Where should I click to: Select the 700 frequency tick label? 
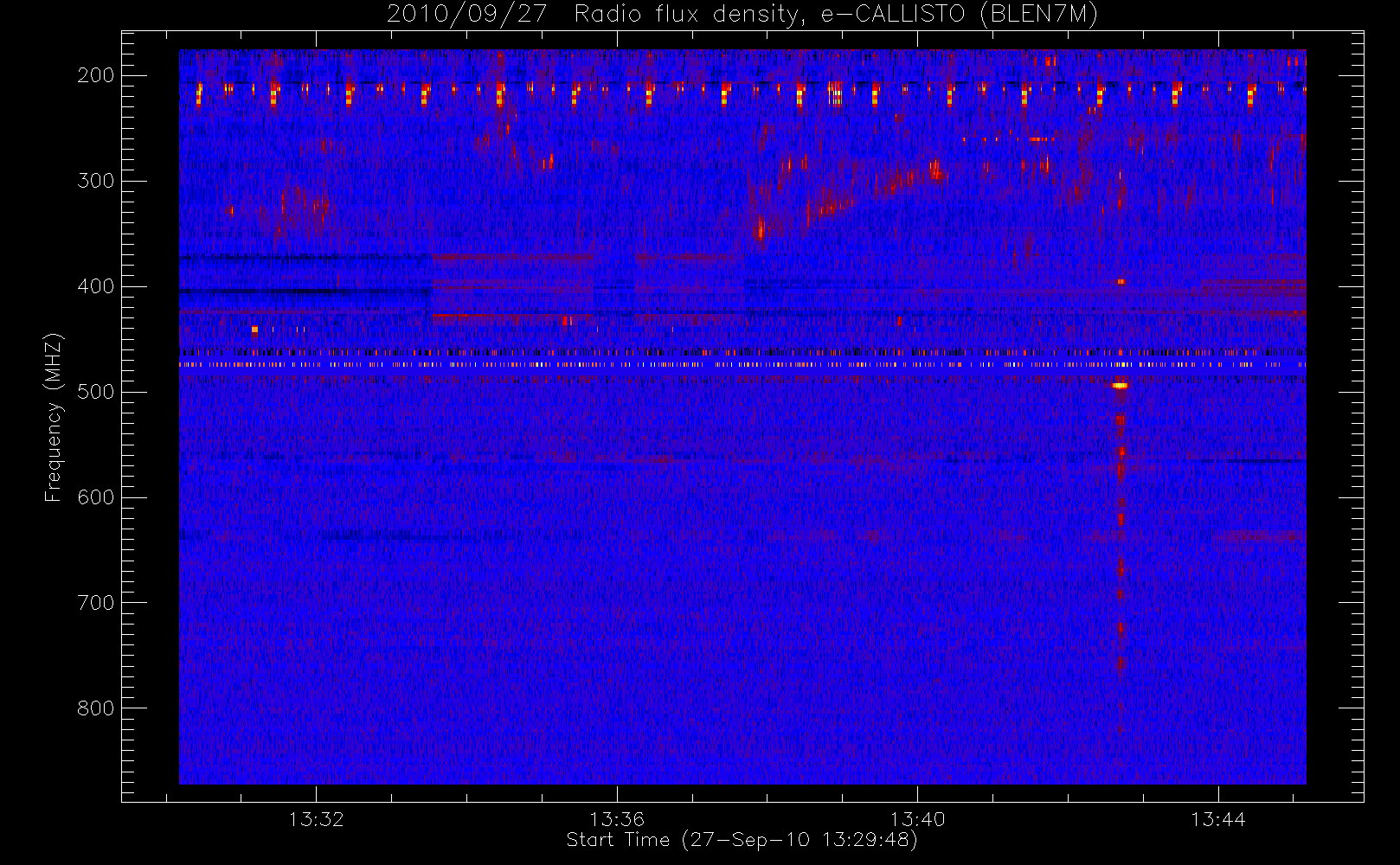[x=96, y=603]
